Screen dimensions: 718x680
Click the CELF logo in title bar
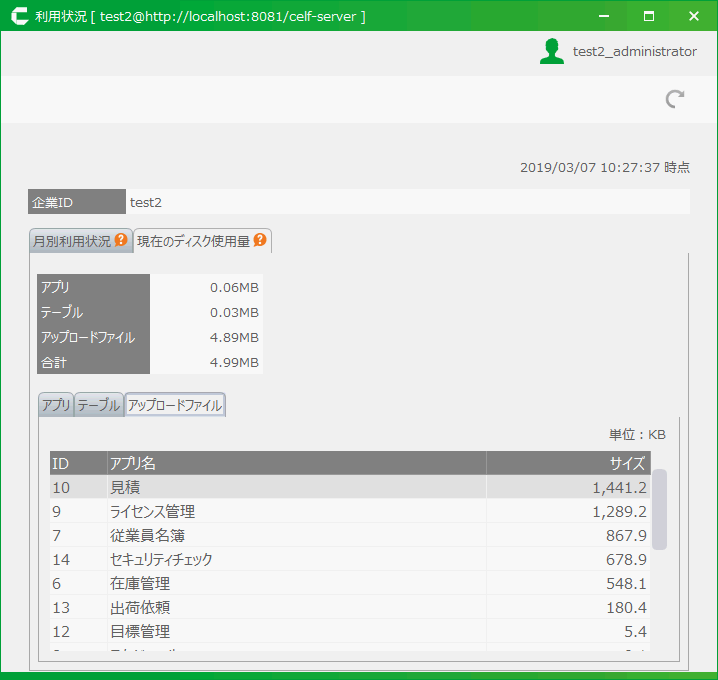tap(18, 16)
